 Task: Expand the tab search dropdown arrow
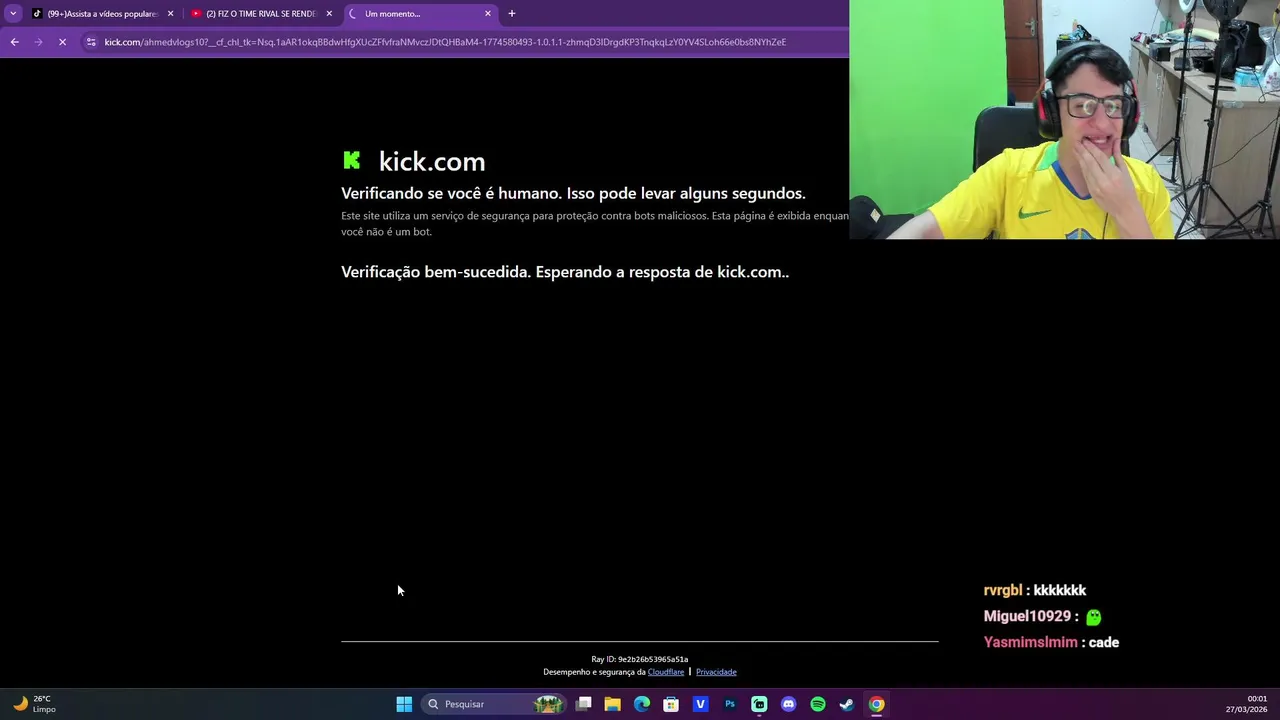point(13,13)
